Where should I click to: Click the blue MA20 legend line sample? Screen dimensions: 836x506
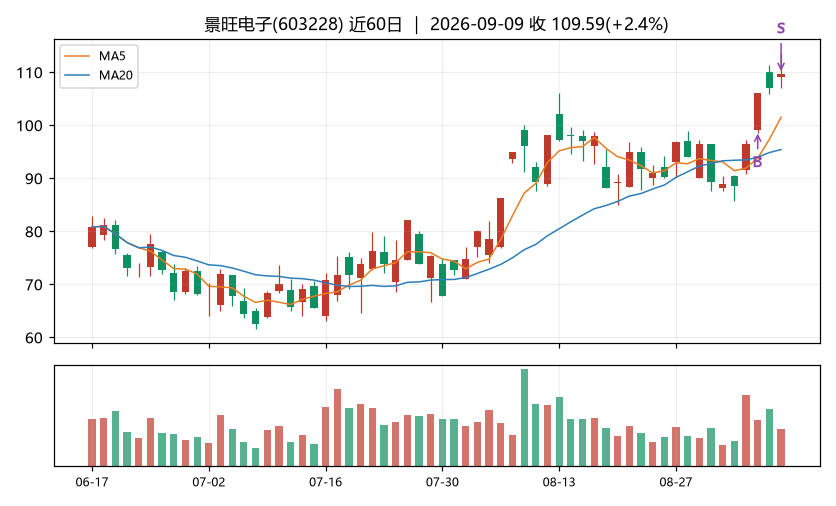(x=77, y=75)
